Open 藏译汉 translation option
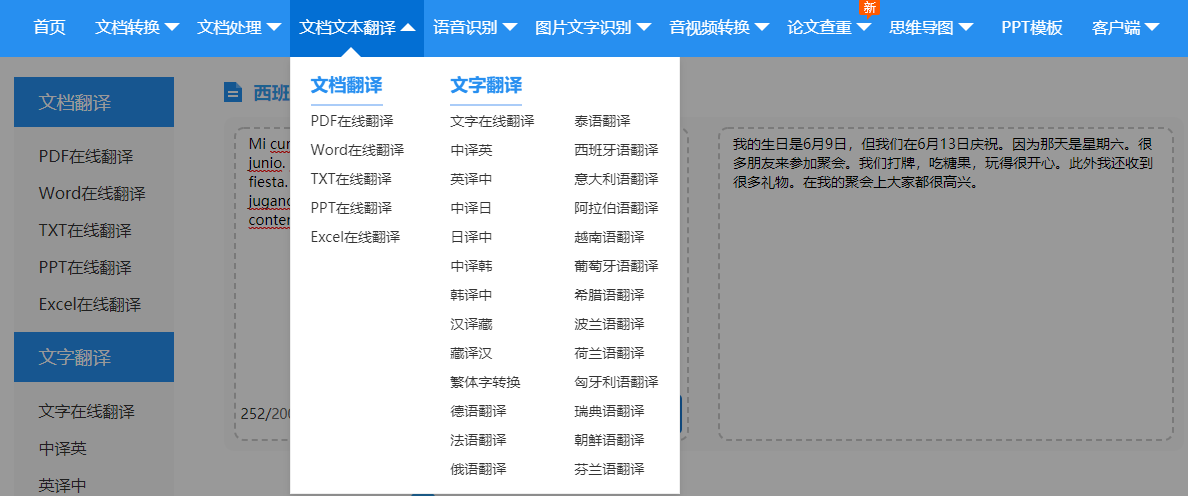The height and width of the screenshot is (496, 1188). [471, 353]
